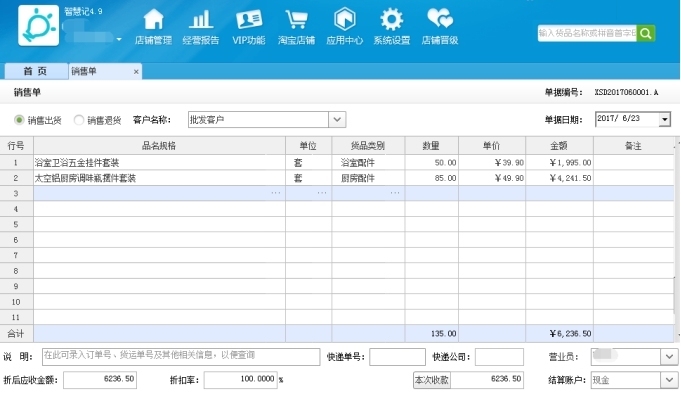The image size is (681, 394).
Task: Click unit price ¥39.90
Action: pos(492,163)
